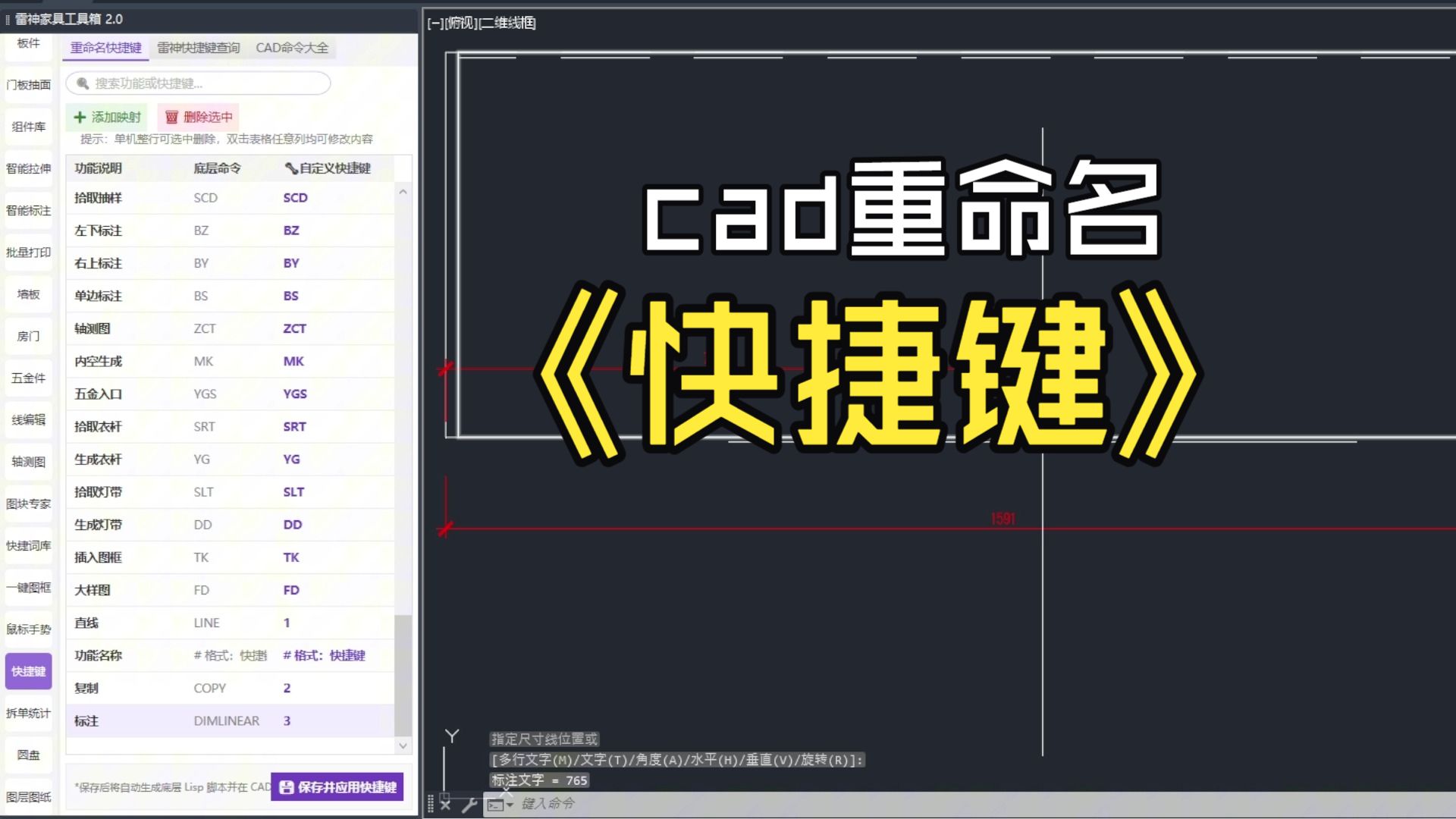Screen dimensions: 1456x819
Task: Click the command prompt icon in command line
Action: point(495,805)
